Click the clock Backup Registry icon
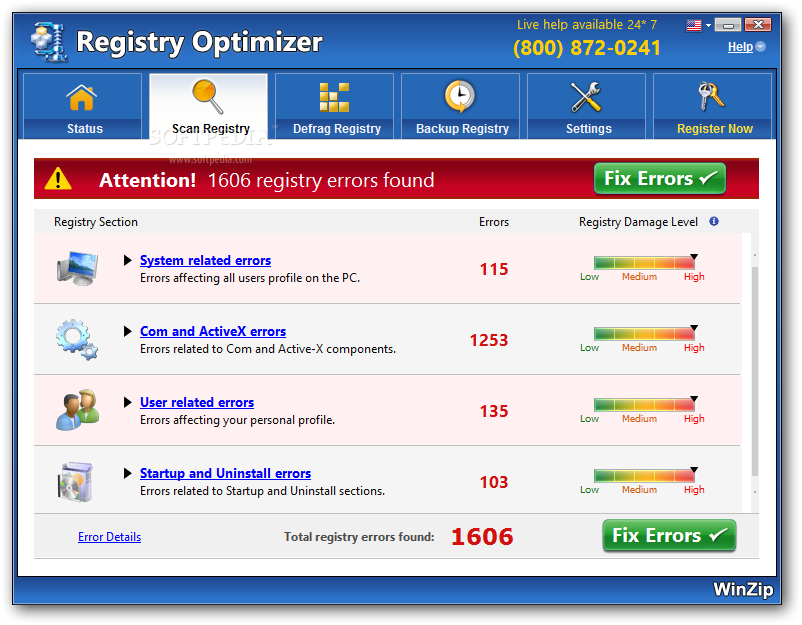 [459, 96]
